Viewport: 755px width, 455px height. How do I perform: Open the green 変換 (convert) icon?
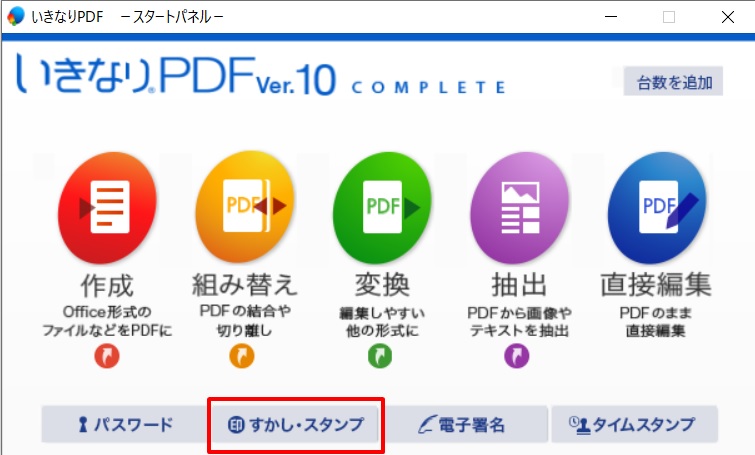(382, 208)
